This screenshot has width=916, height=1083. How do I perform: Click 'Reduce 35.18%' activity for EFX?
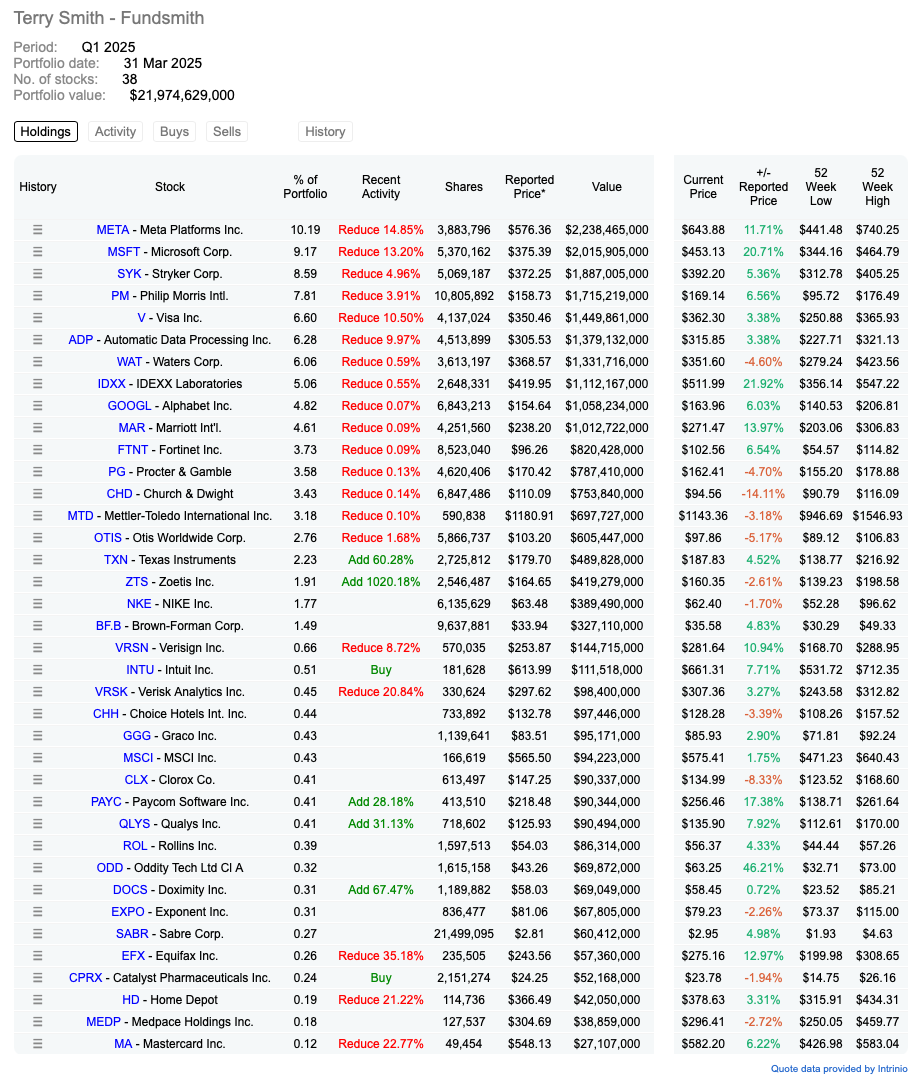(381, 956)
